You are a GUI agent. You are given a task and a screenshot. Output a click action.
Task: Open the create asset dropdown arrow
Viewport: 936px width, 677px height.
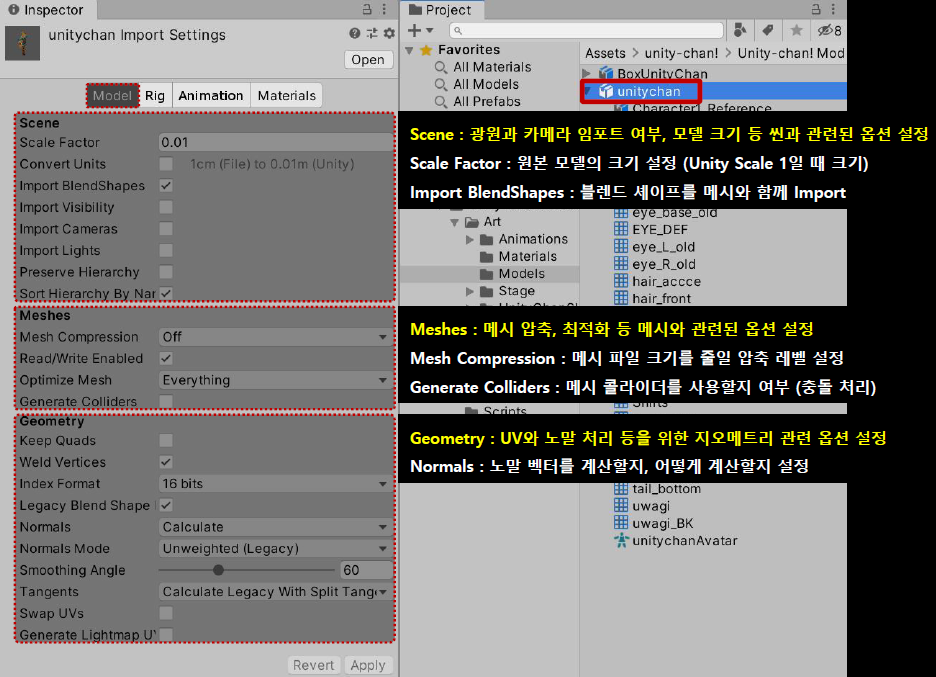pos(430,30)
